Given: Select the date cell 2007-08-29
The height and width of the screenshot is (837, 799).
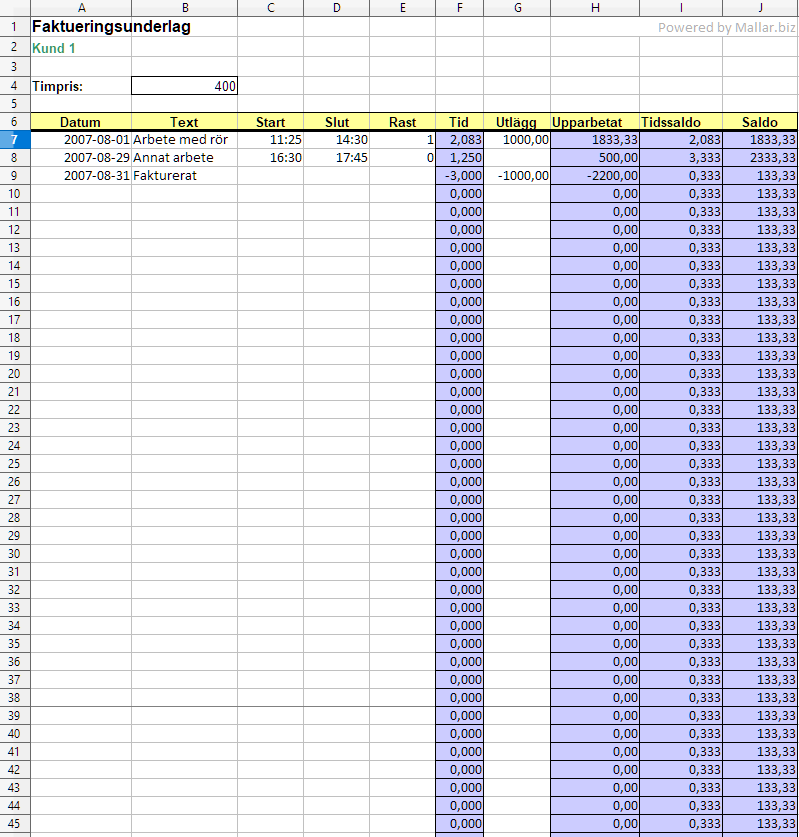Looking at the screenshot, I should [81, 157].
